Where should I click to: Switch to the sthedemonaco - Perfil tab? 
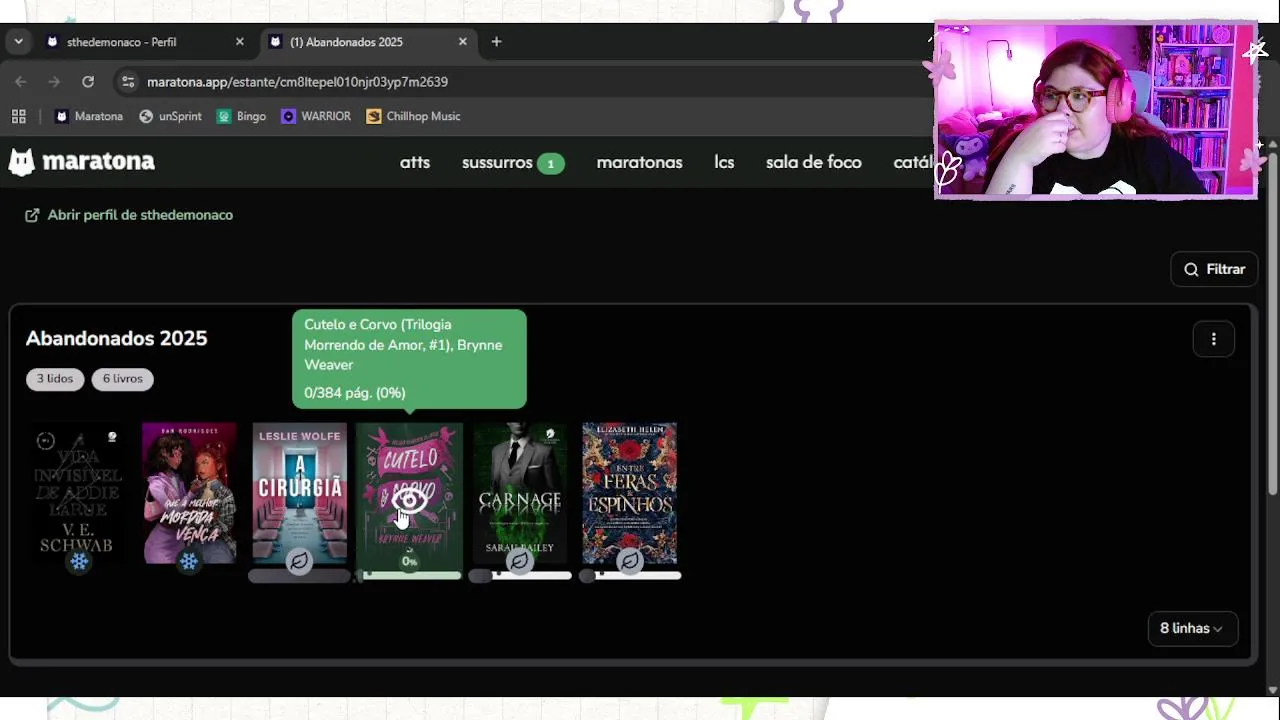(x=146, y=42)
